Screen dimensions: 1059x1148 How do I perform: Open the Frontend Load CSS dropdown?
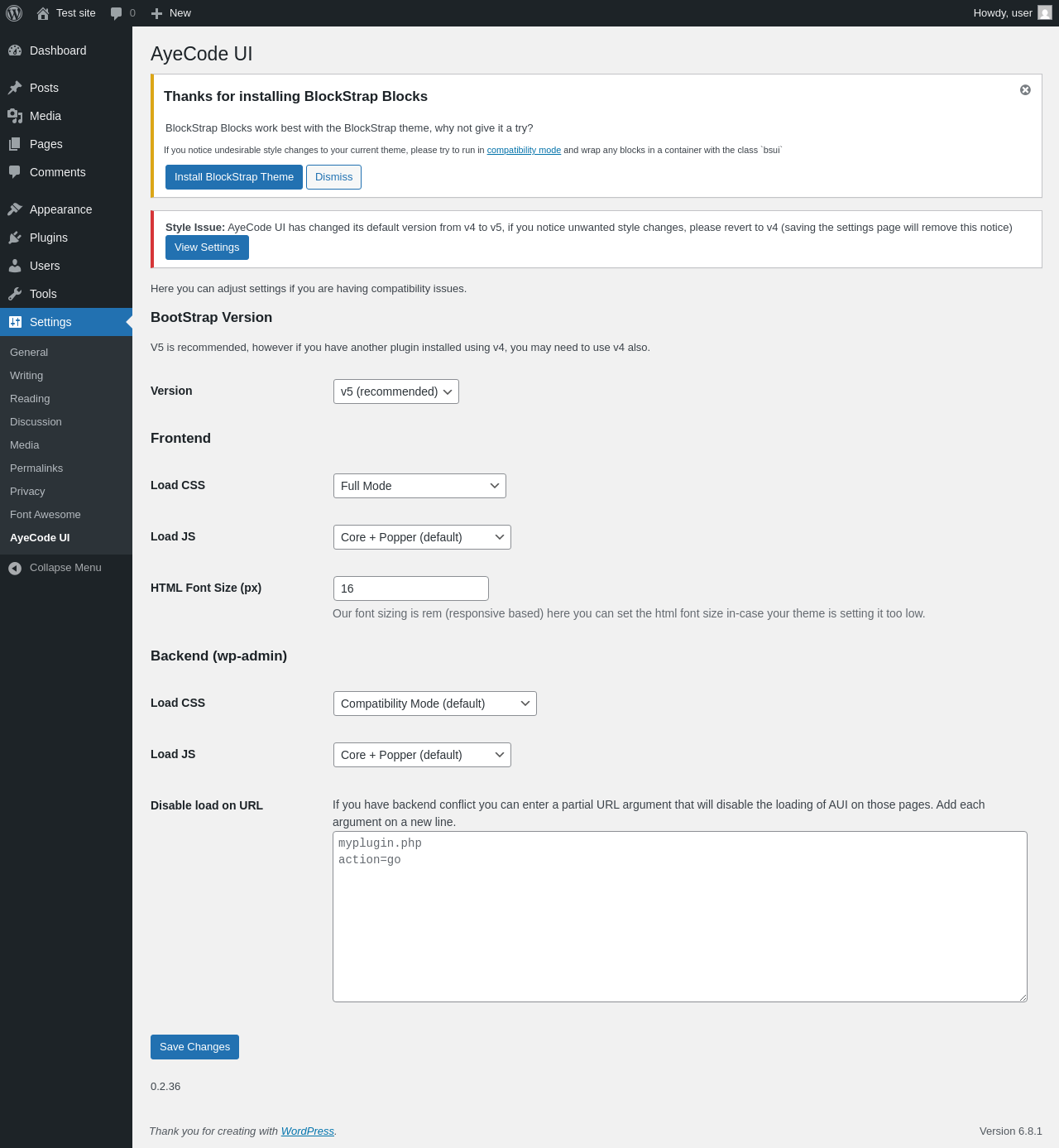[x=419, y=486]
